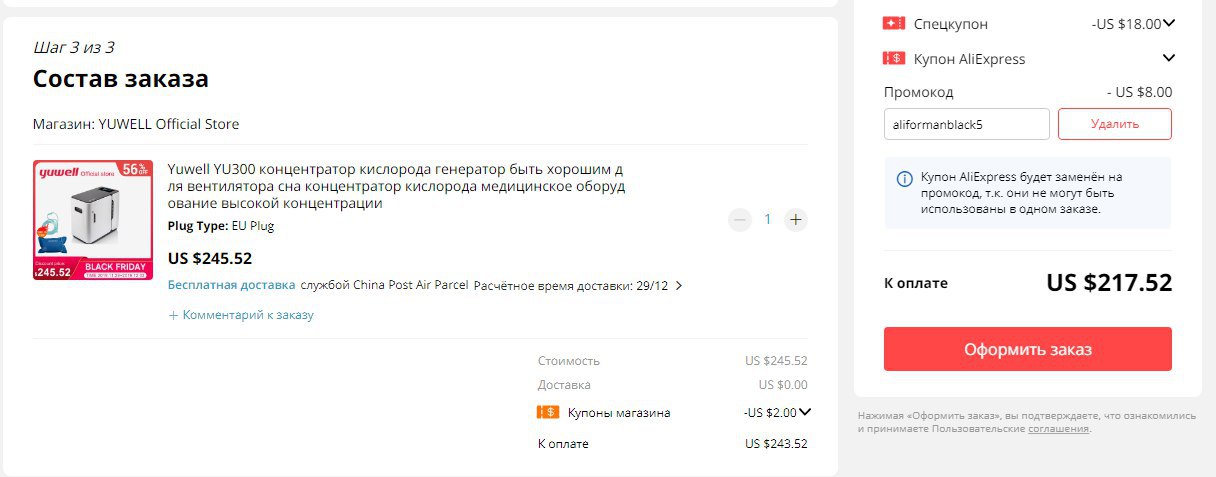Viewport: 1216px width, 477px height.
Task: Click the orange store coupon icon
Action: (x=548, y=412)
